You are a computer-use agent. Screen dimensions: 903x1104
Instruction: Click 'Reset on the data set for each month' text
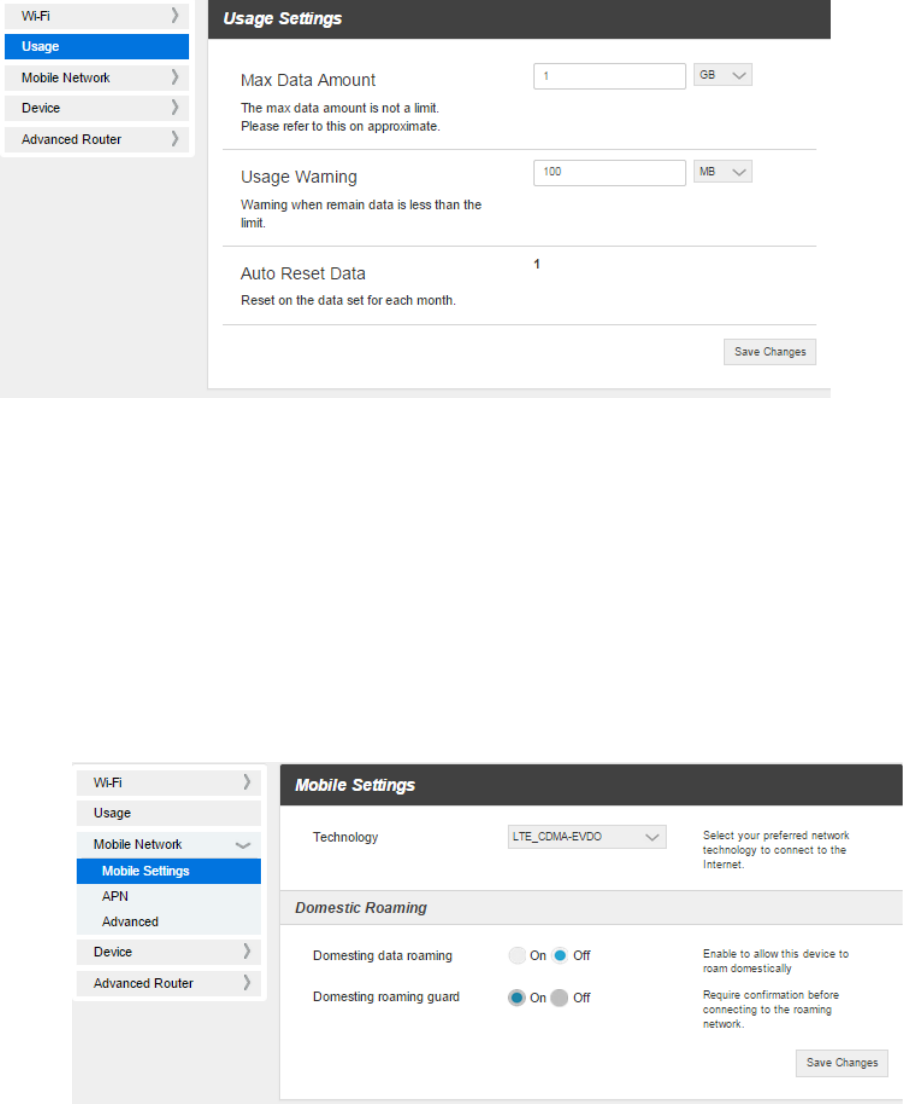(348, 300)
